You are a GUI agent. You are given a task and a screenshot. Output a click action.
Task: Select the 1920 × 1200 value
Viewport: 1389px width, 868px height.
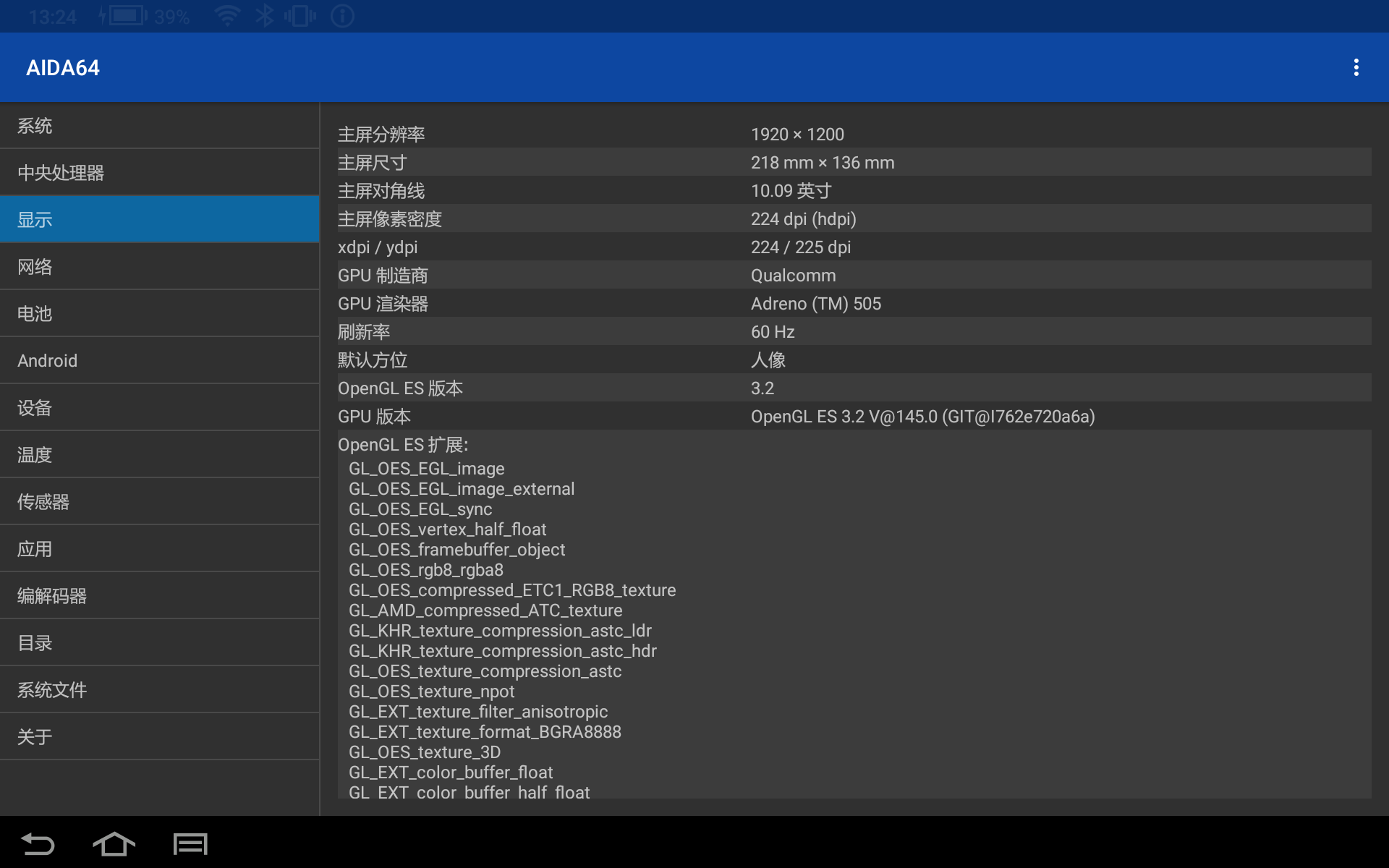click(x=797, y=135)
